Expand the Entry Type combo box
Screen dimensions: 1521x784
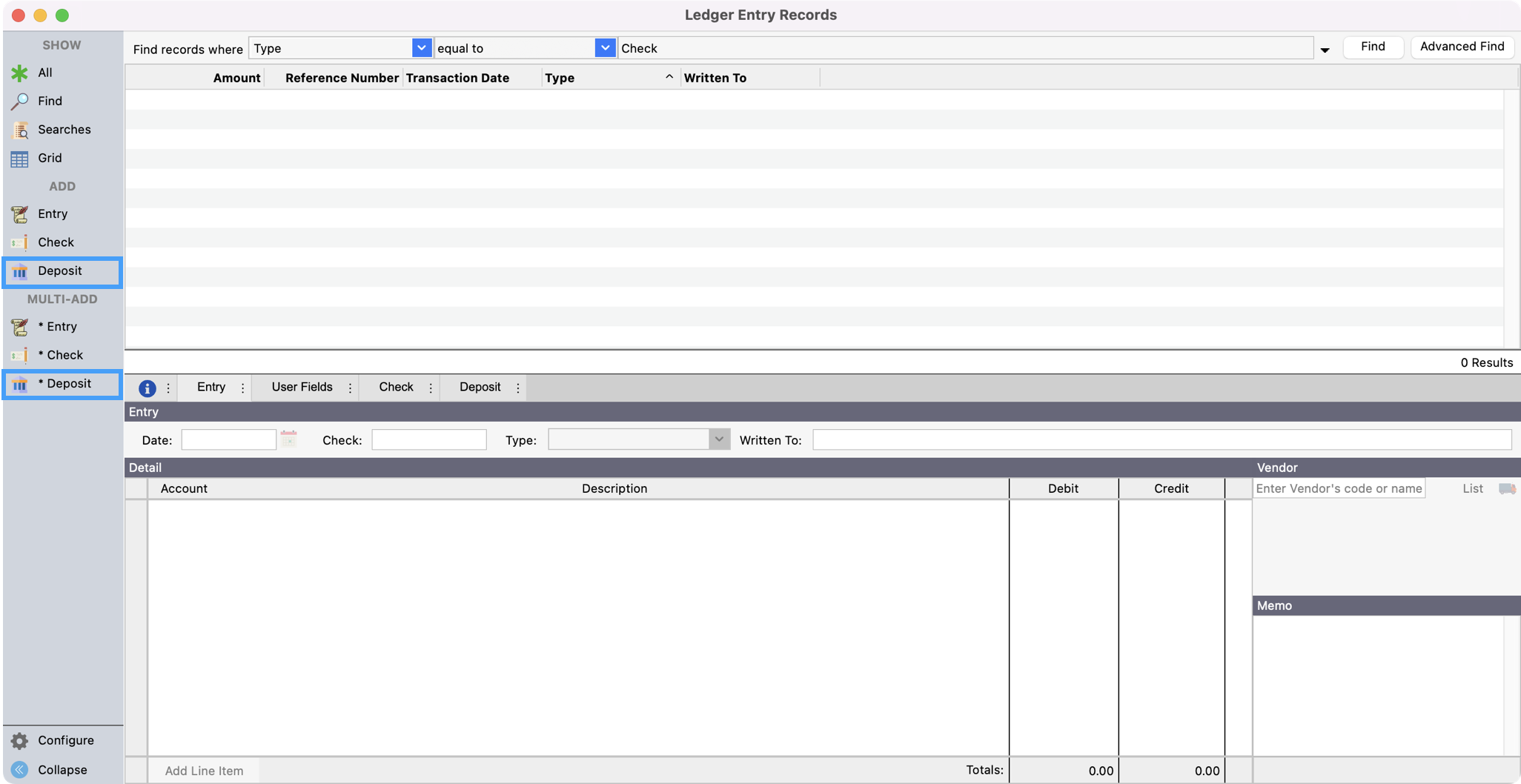tap(718, 439)
